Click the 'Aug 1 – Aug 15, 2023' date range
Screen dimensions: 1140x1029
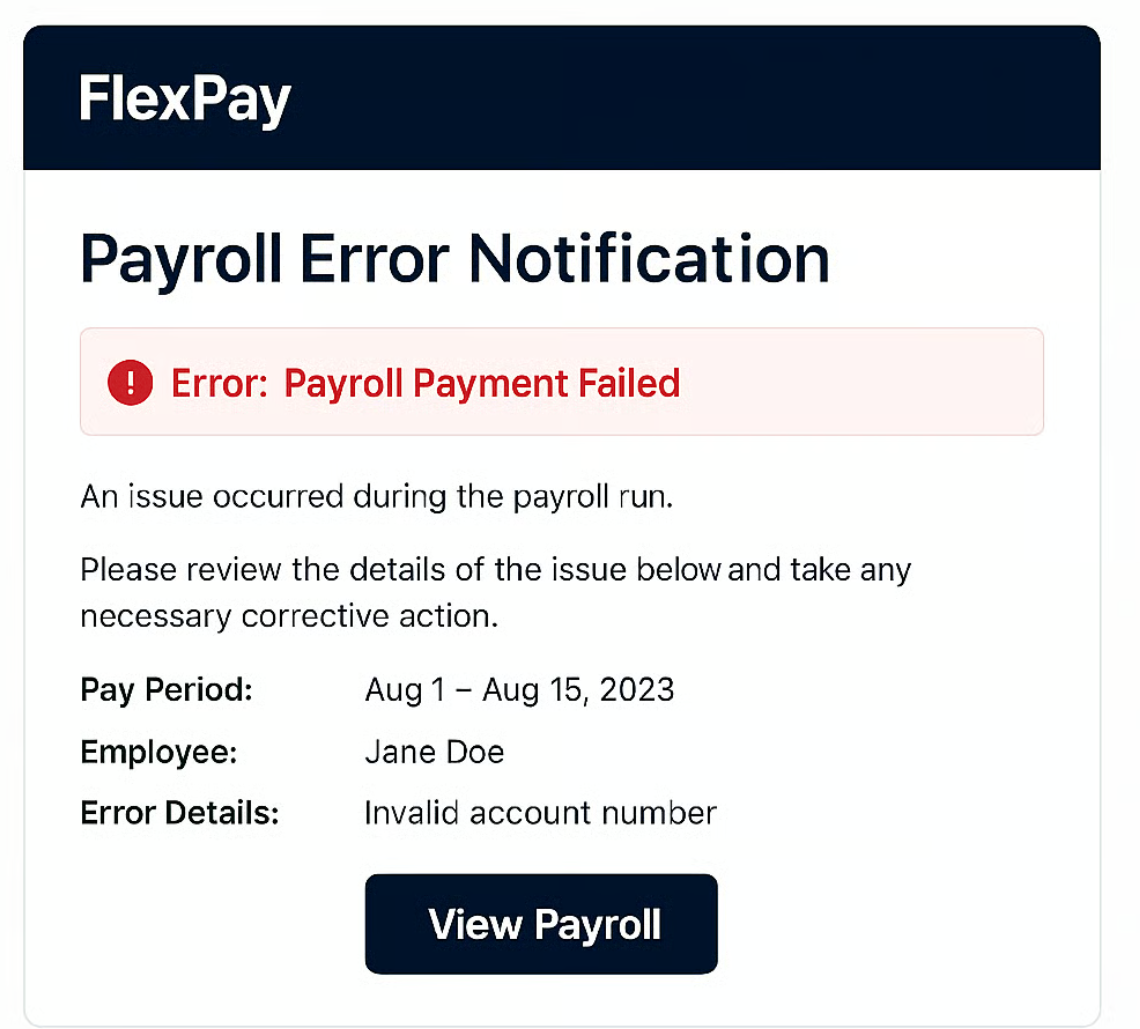tap(519, 690)
